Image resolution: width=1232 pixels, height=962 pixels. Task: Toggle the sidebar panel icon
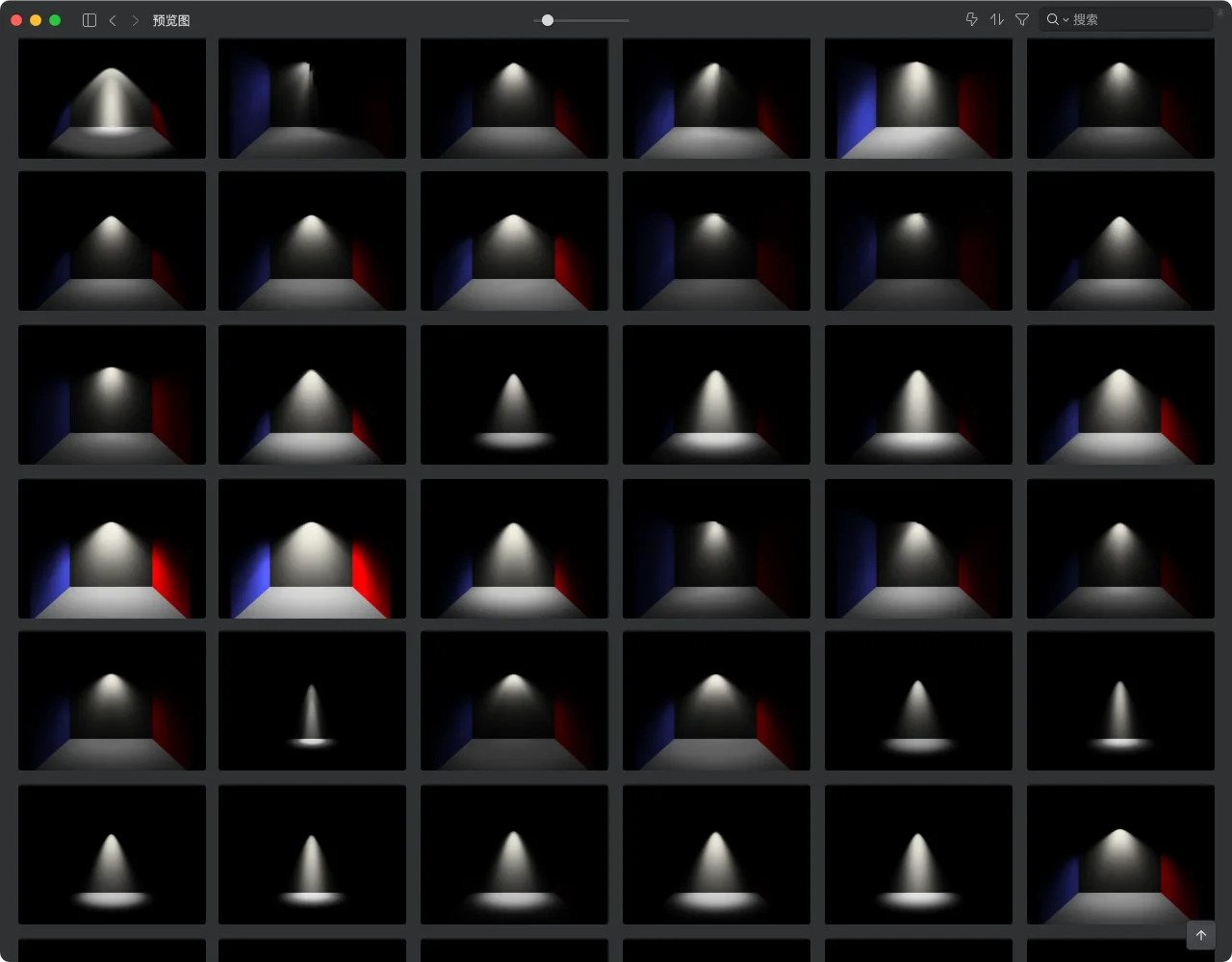tap(90, 20)
